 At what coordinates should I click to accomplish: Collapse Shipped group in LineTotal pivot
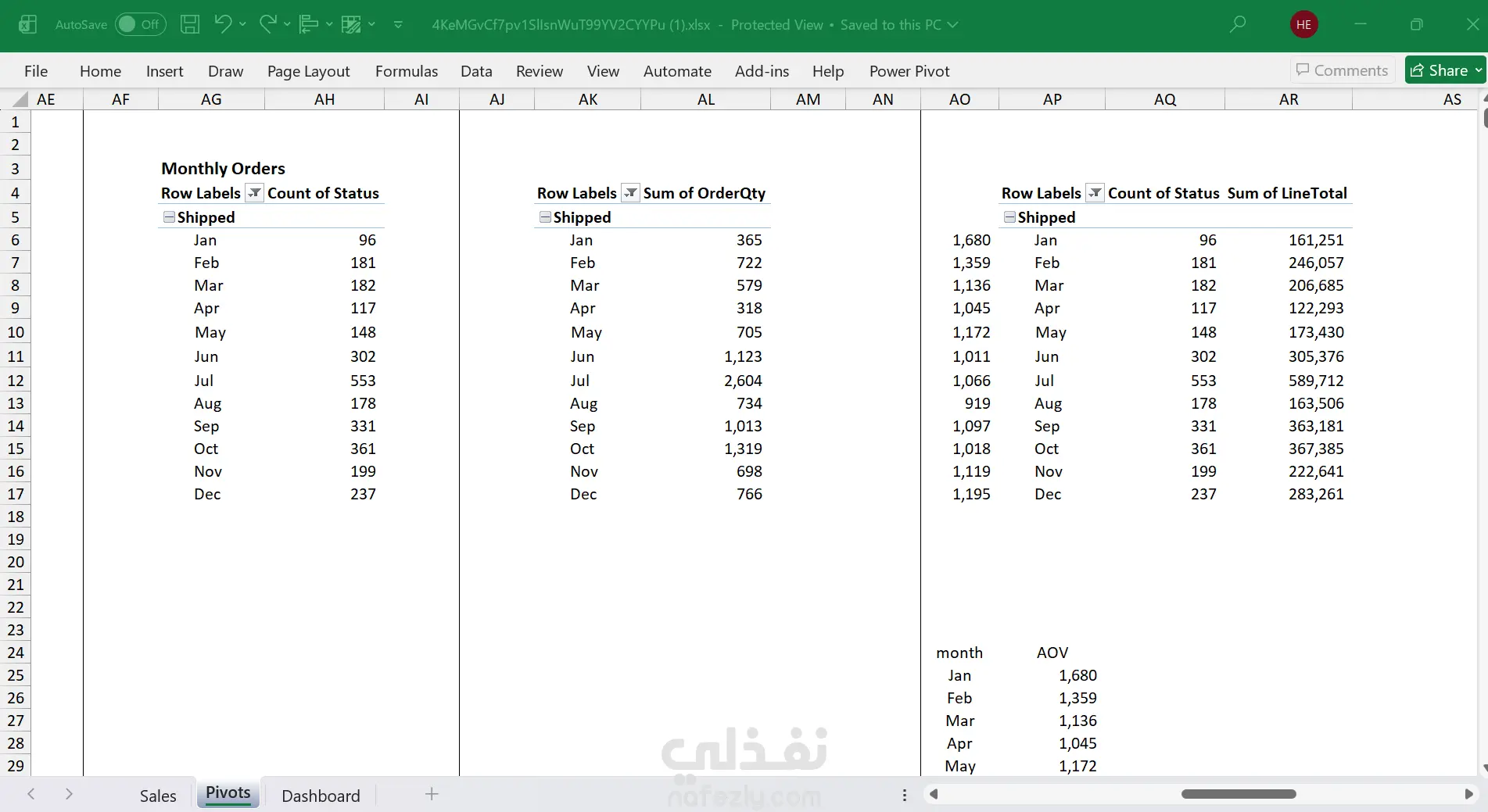[1009, 216]
